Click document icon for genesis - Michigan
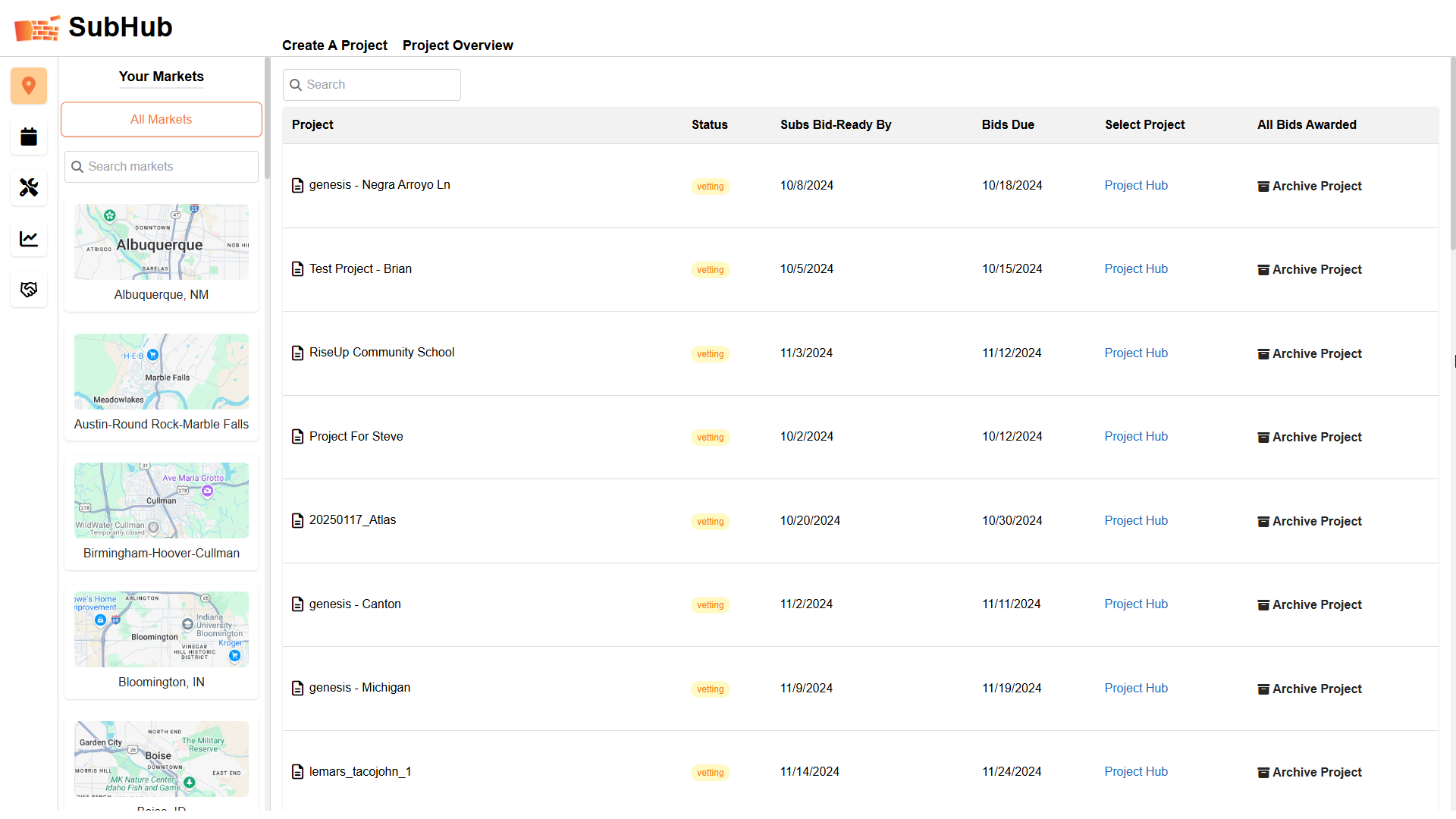Image resolution: width=1456 pixels, height=819 pixels. 298,689
